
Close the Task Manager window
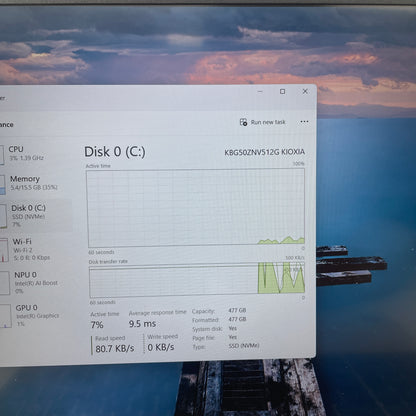[305, 91]
